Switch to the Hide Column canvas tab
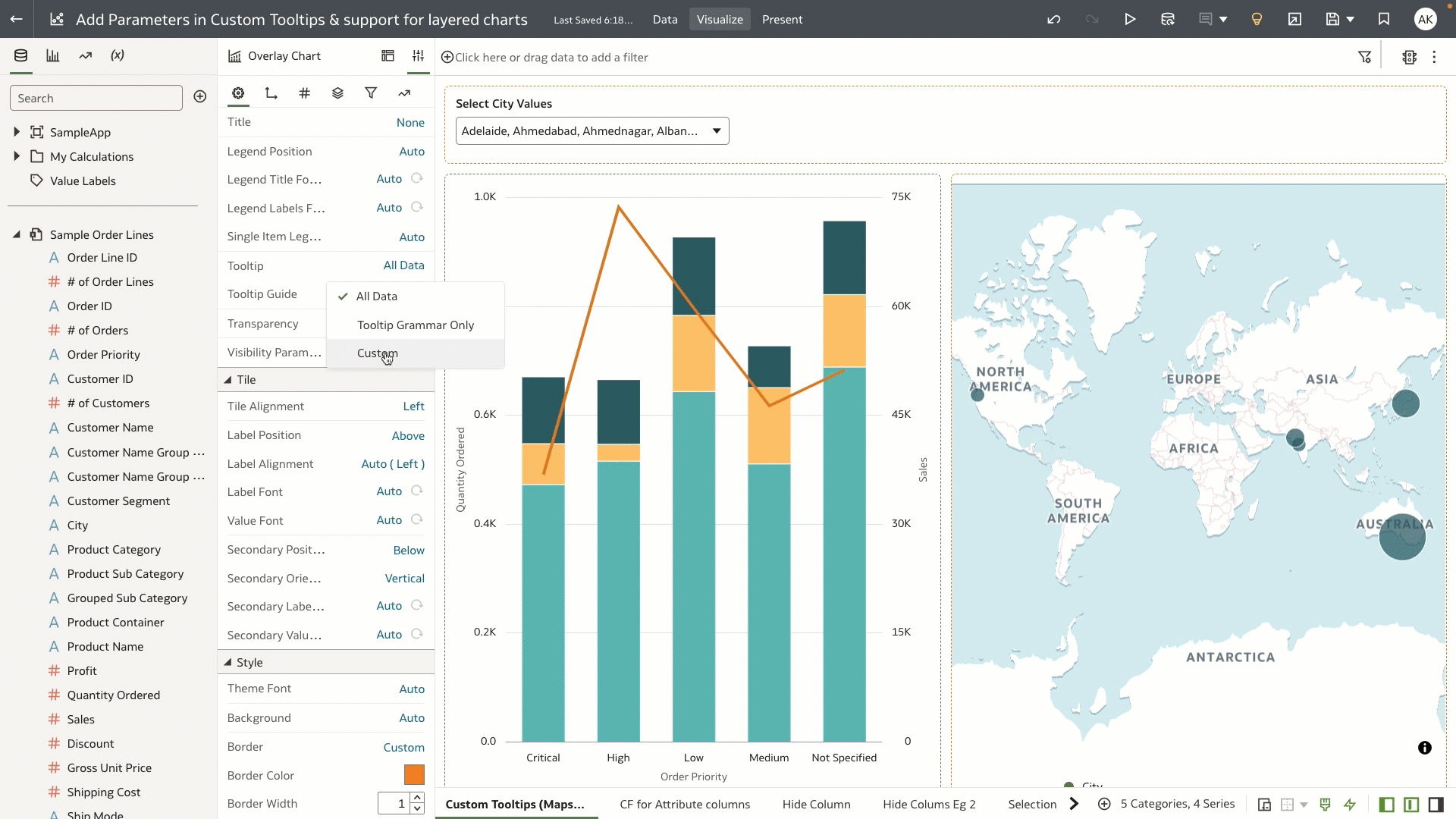 [x=816, y=804]
